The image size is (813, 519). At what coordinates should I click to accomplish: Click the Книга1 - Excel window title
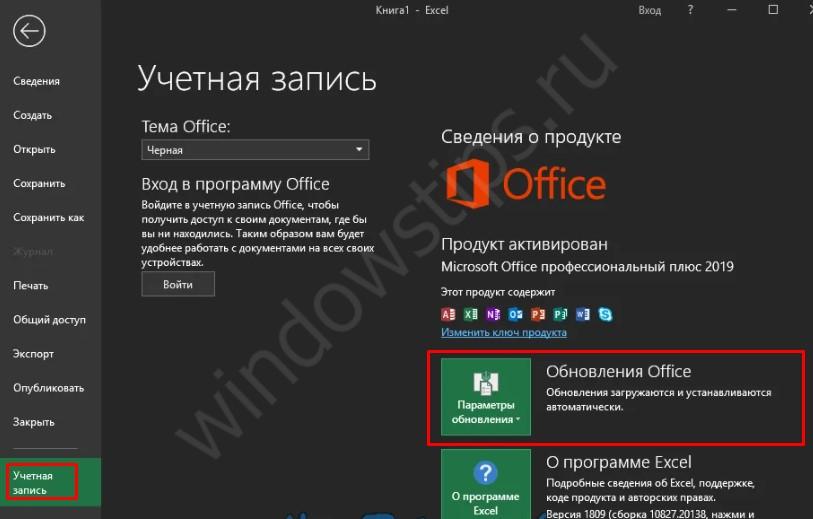pos(412,10)
